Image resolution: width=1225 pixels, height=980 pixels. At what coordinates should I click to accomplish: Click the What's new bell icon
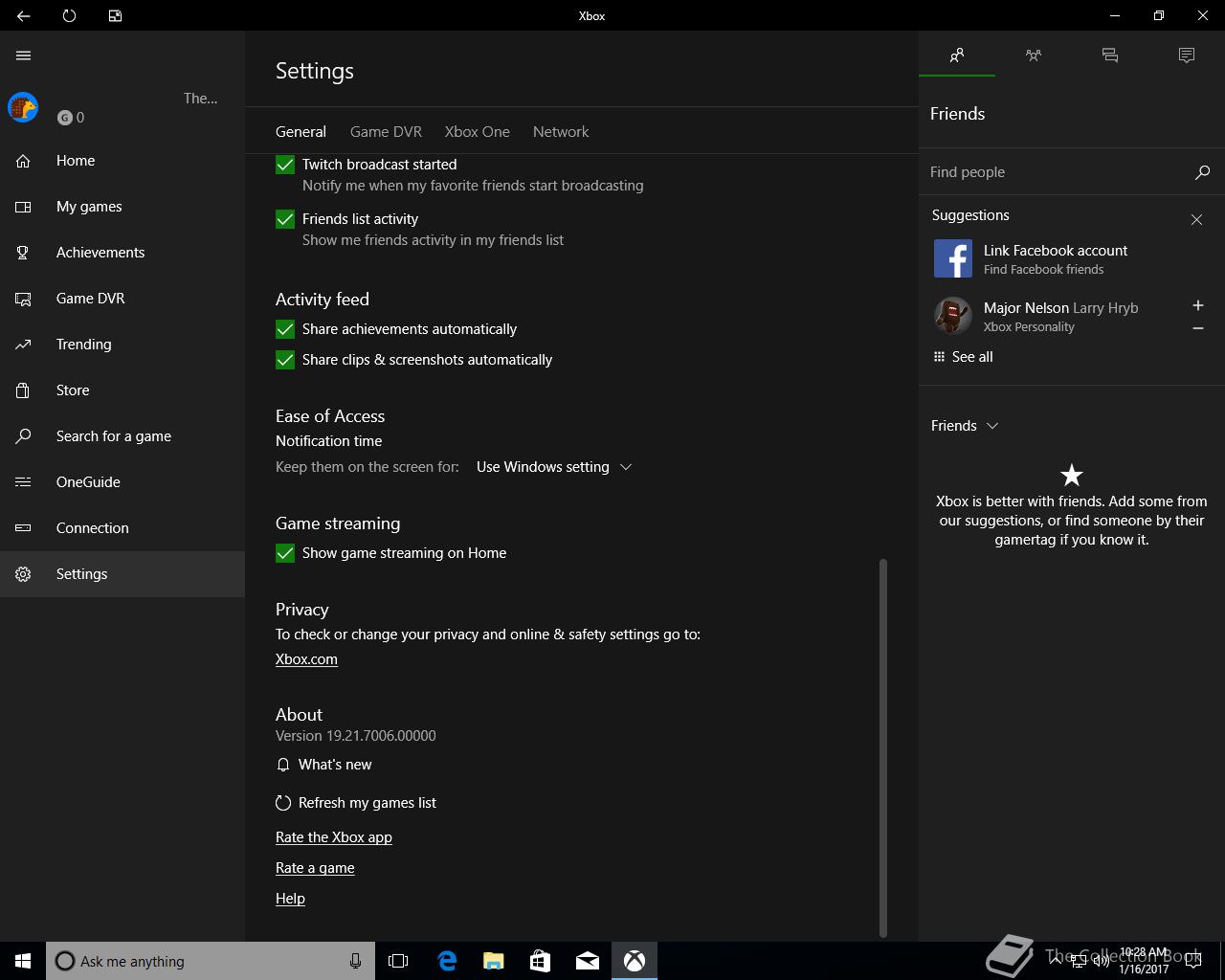click(283, 765)
